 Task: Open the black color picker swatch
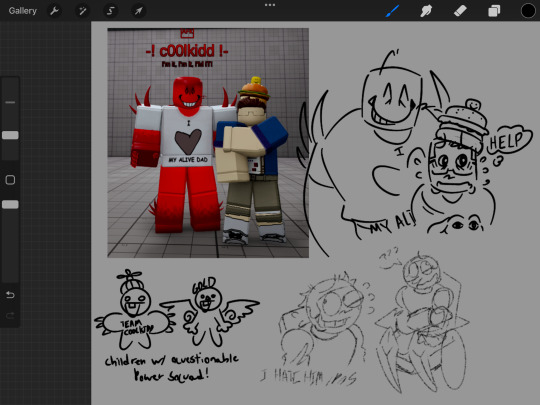pyautogui.click(x=528, y=11)
